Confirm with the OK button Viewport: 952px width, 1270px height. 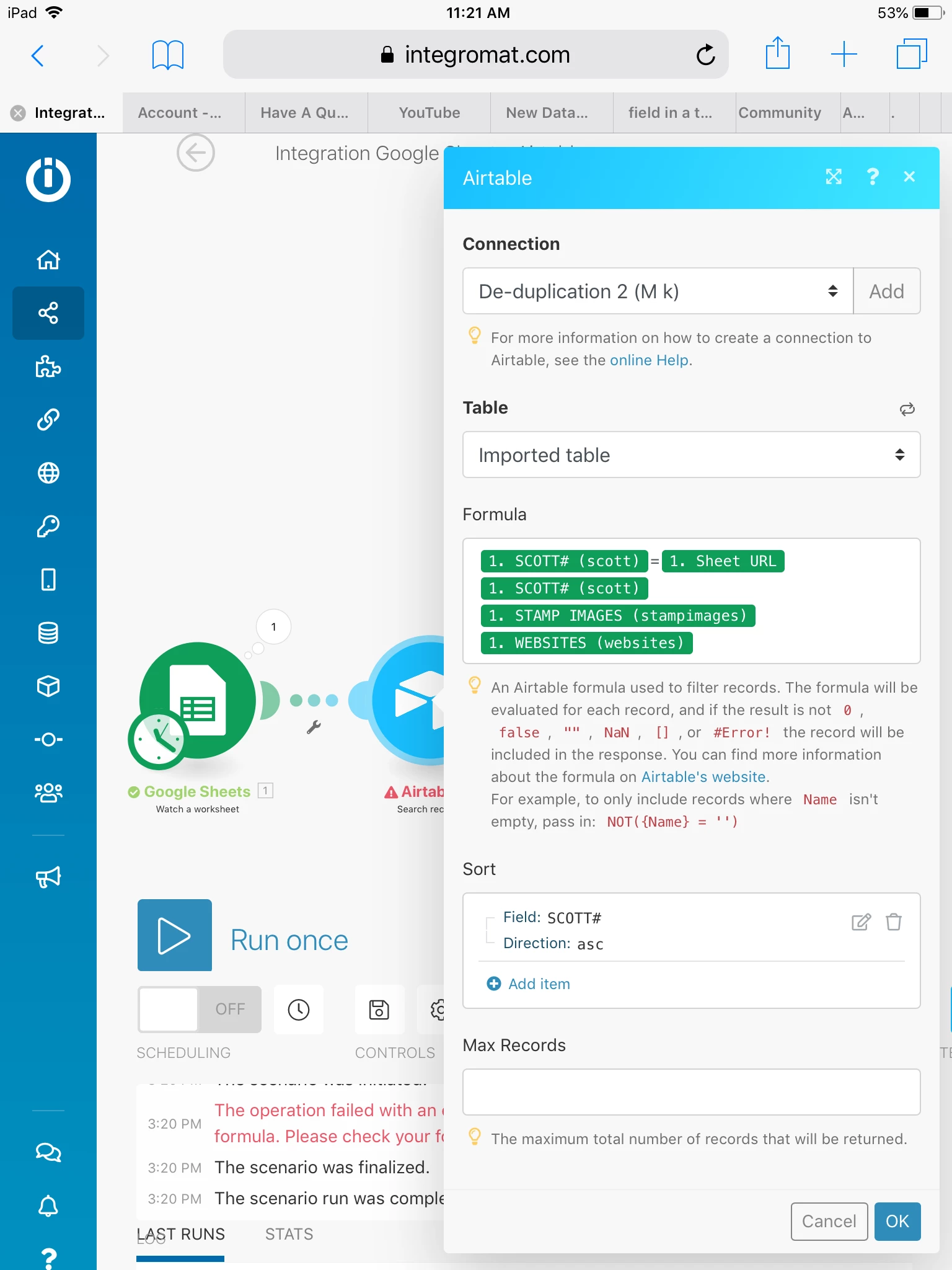[x=897, y=1221]
